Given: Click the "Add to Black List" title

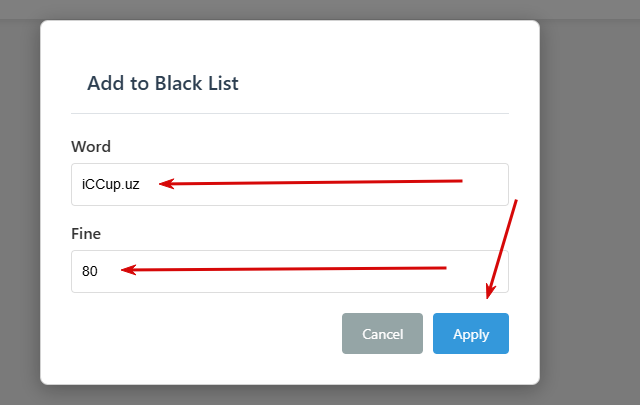Looking at the screenshot, I should pyautogui.click(x=163, y=83).
